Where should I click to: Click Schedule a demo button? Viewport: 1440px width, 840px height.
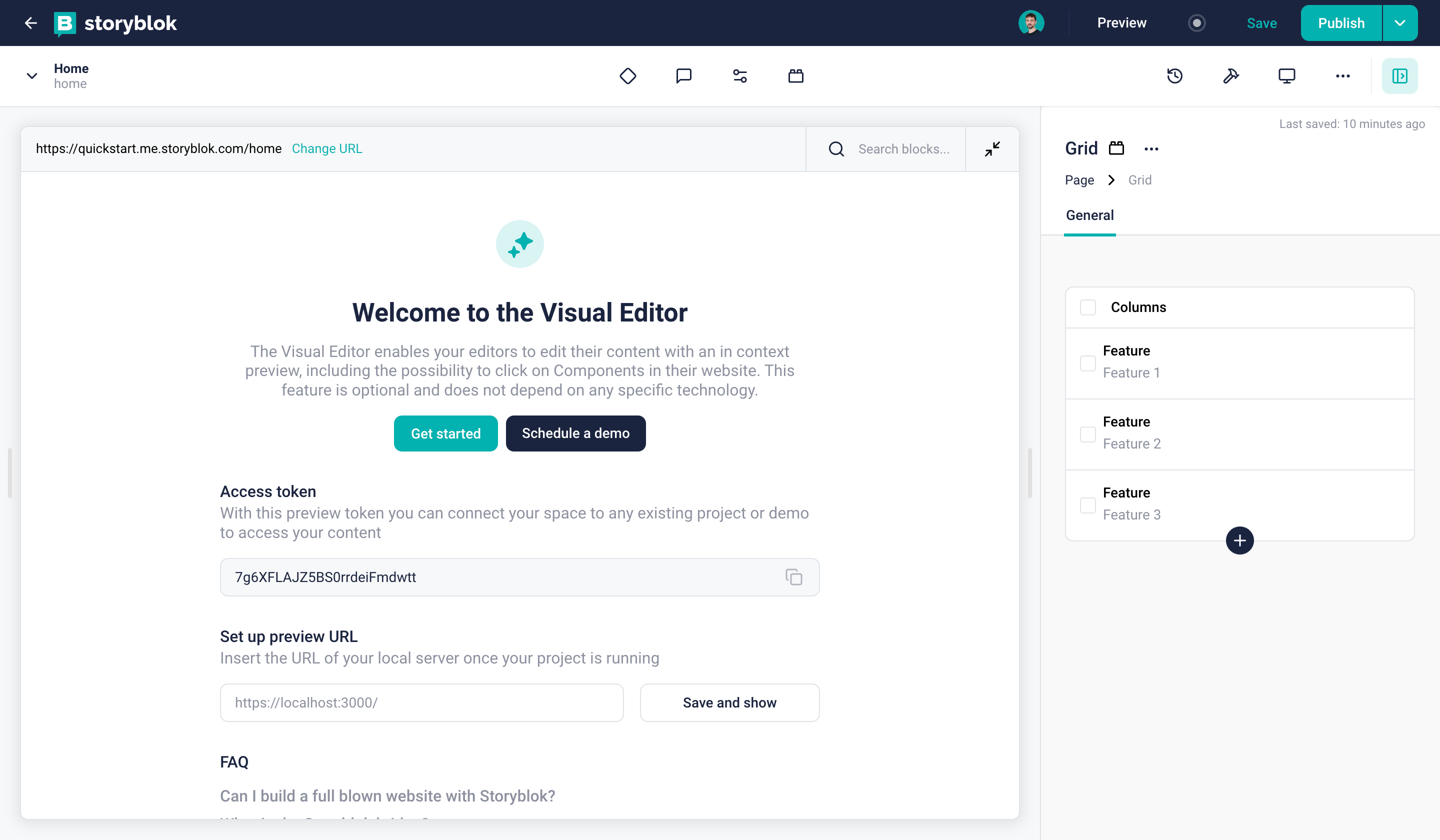575,433
